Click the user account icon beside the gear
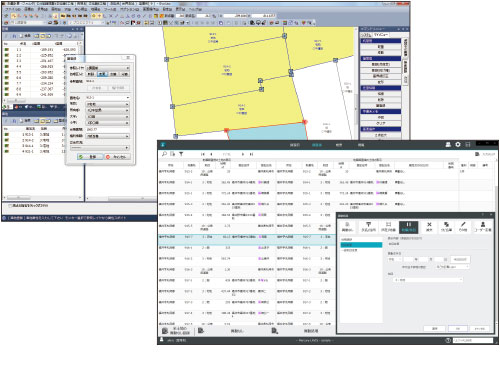 448,144
